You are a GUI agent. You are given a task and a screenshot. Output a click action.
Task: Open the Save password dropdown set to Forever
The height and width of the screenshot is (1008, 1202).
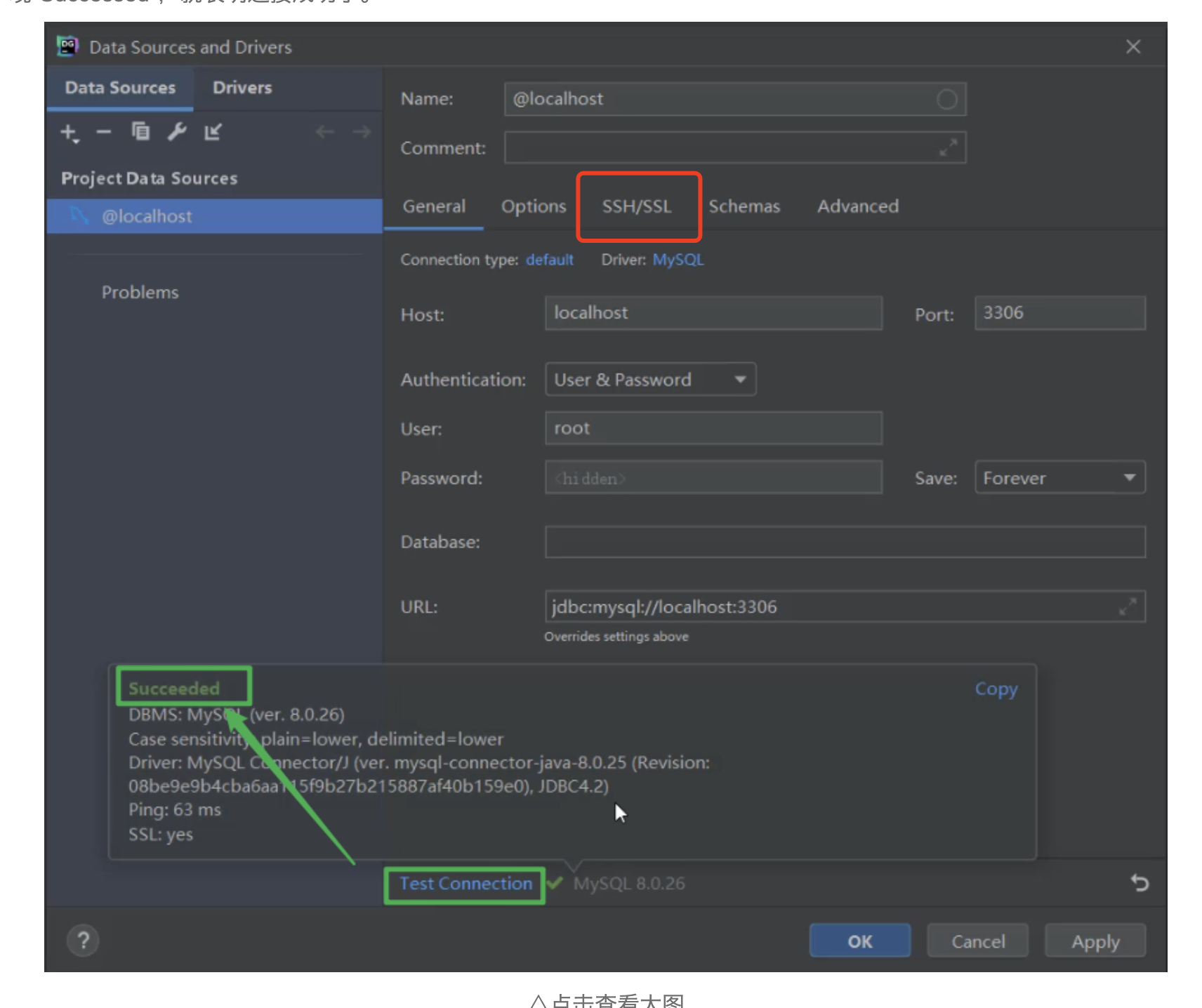pyautogui.click(x=1059, y=477)
